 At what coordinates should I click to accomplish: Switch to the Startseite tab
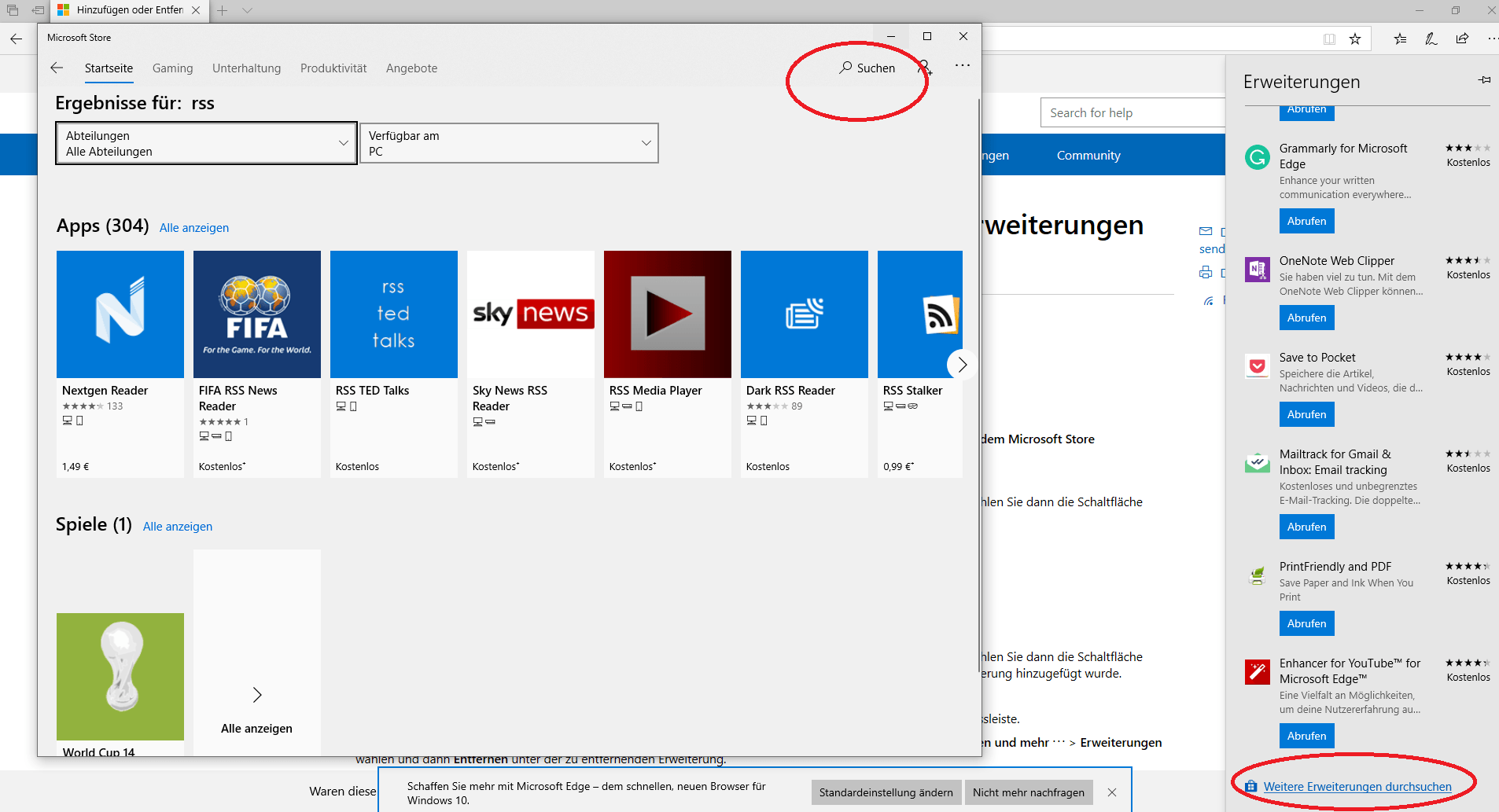point(109,68)
